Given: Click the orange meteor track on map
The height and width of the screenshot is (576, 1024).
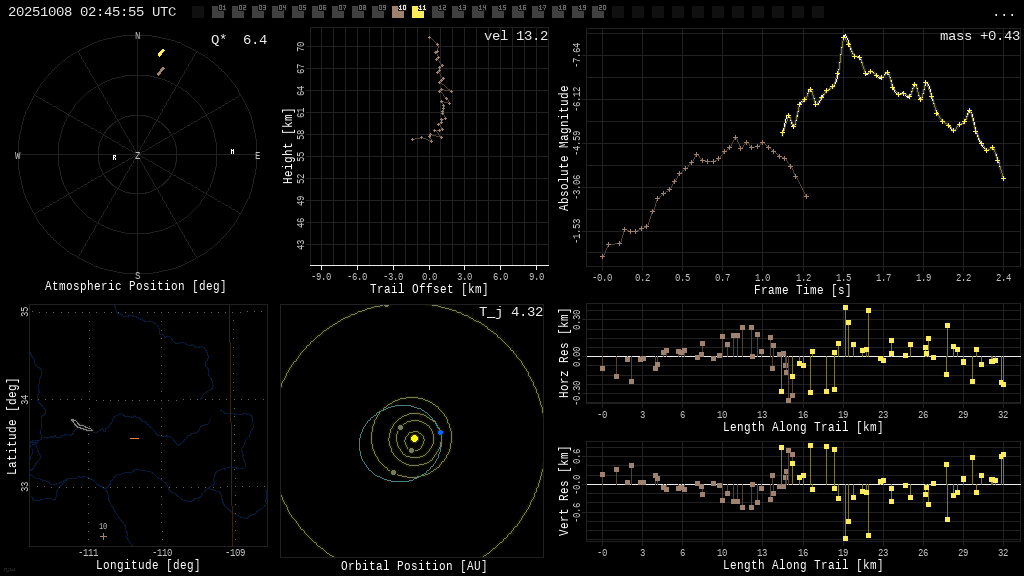Looking at the screenshot, I should [134, 438].
